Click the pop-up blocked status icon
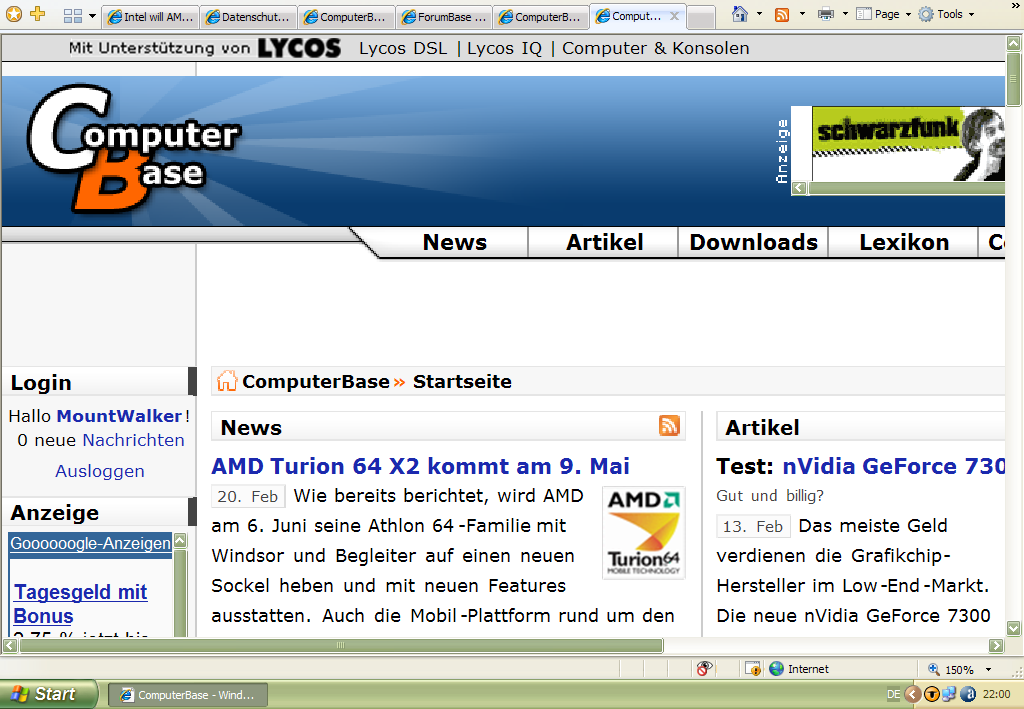This screenshot has width=1024, height=709. [753, 669]
